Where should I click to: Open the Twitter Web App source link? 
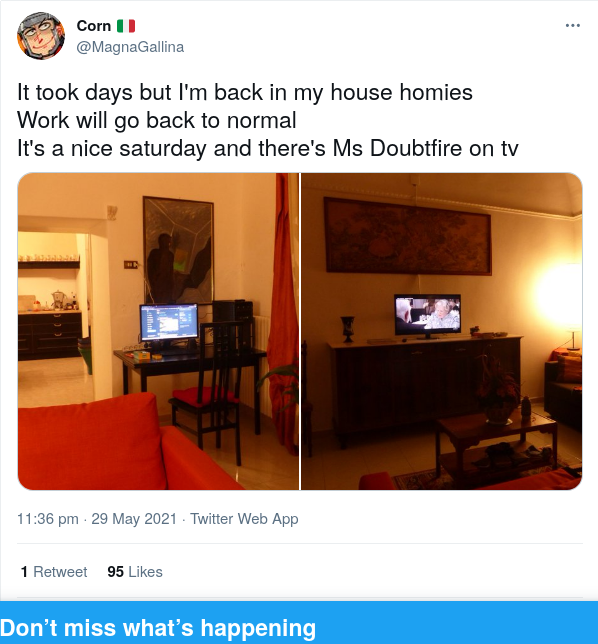(x=244, y=519)
